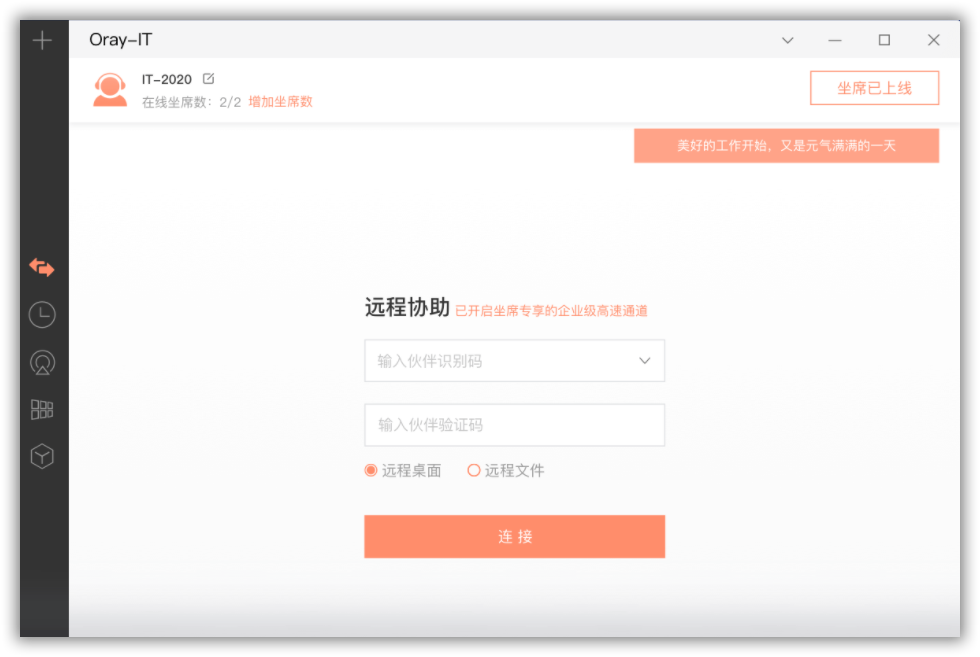The height and width of the screenshot is (657, 980).
Task: Open the screen casting sidebar icon
Action: click(x=42, y=363)
